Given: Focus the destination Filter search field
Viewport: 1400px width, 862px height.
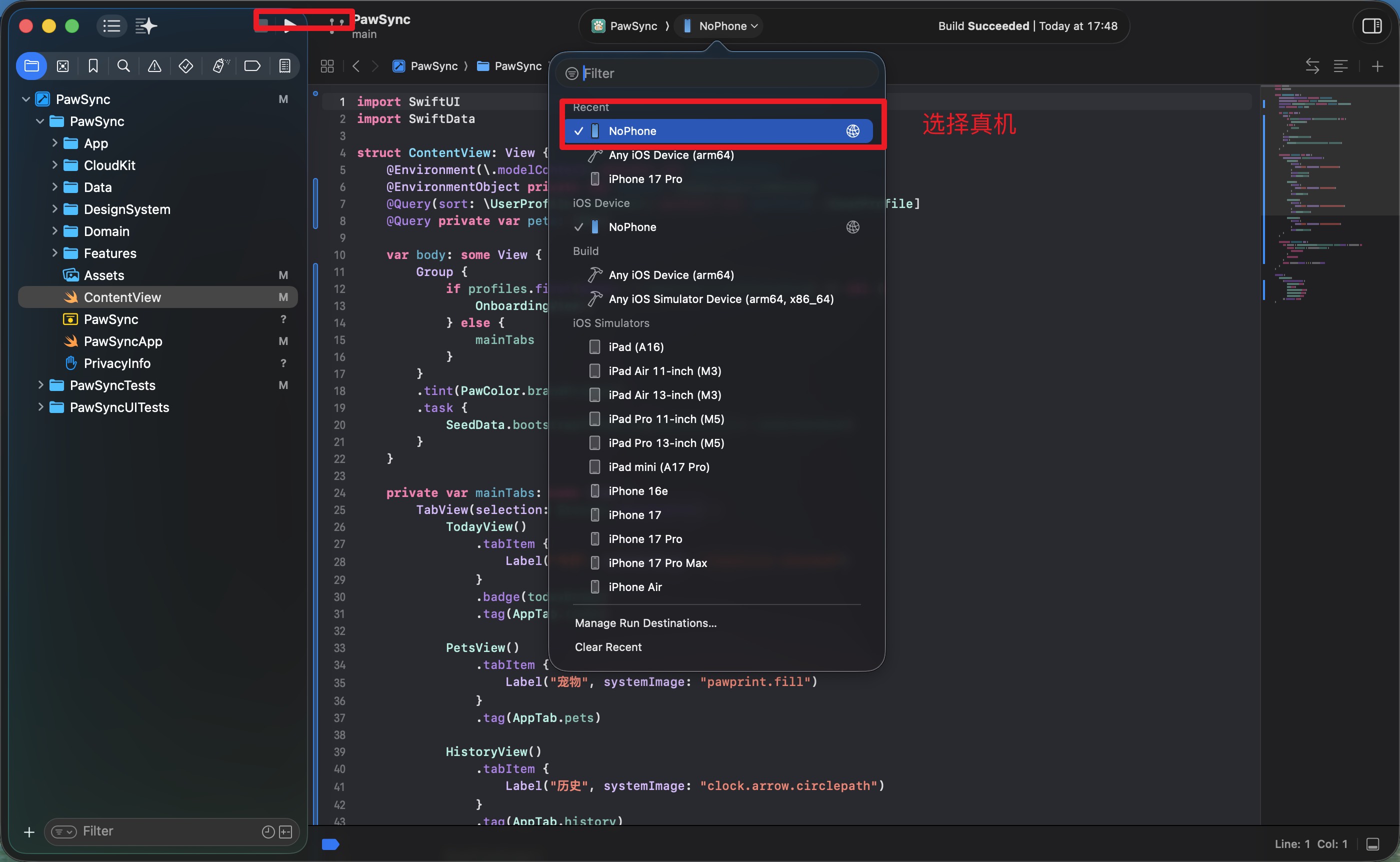Looking at the screenshot, I should [717, 73].
